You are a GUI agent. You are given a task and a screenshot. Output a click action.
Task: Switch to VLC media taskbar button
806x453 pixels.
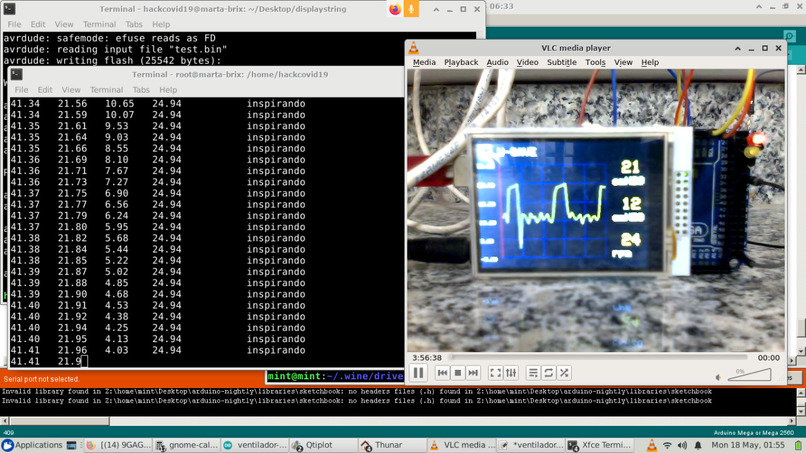click(x=461, y=445)
